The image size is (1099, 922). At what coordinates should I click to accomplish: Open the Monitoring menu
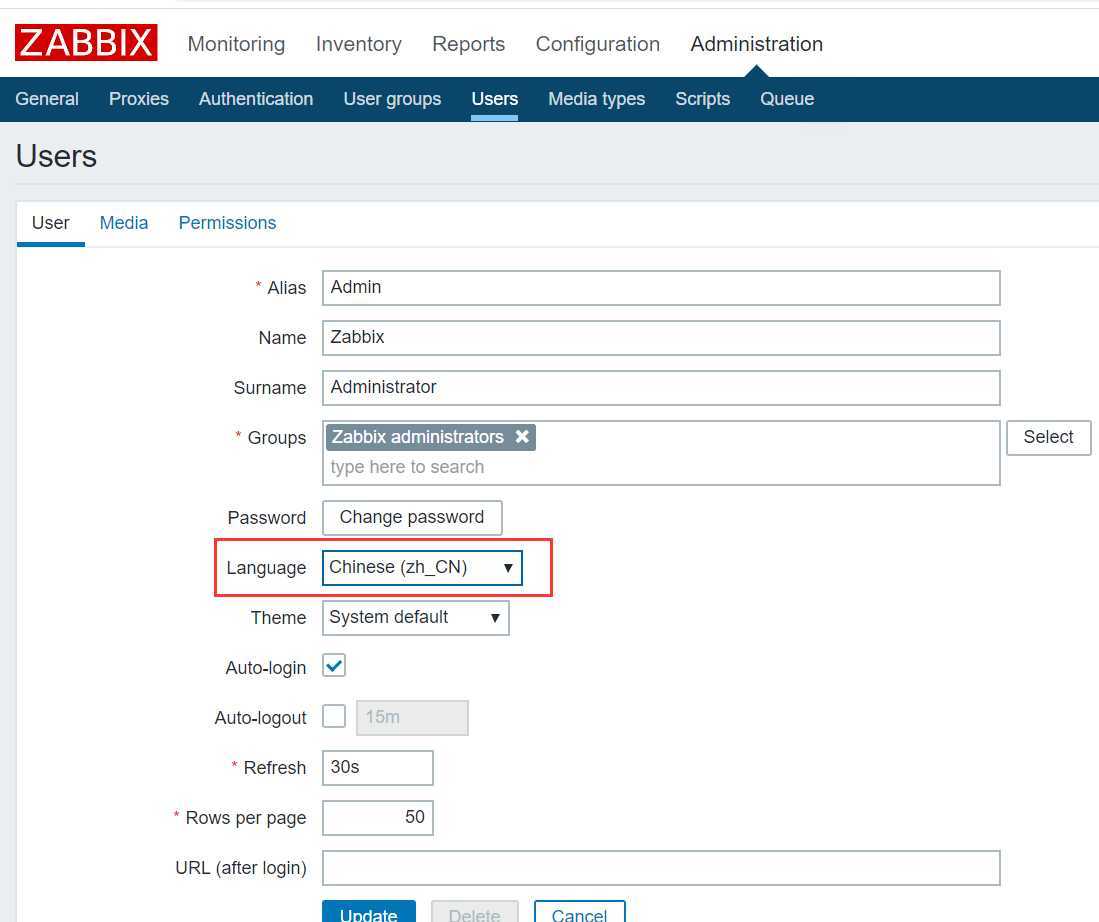pyautogui.click(x=236, y=44)
